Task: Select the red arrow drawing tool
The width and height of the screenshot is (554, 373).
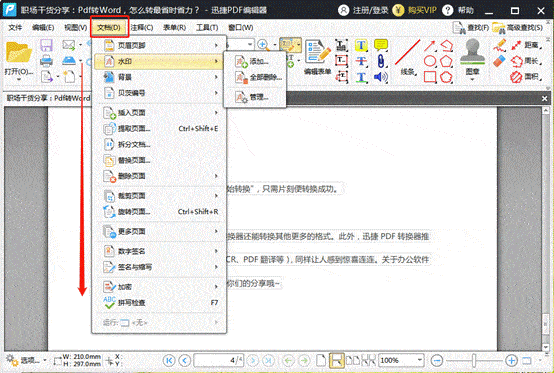Action: [430, 46]
